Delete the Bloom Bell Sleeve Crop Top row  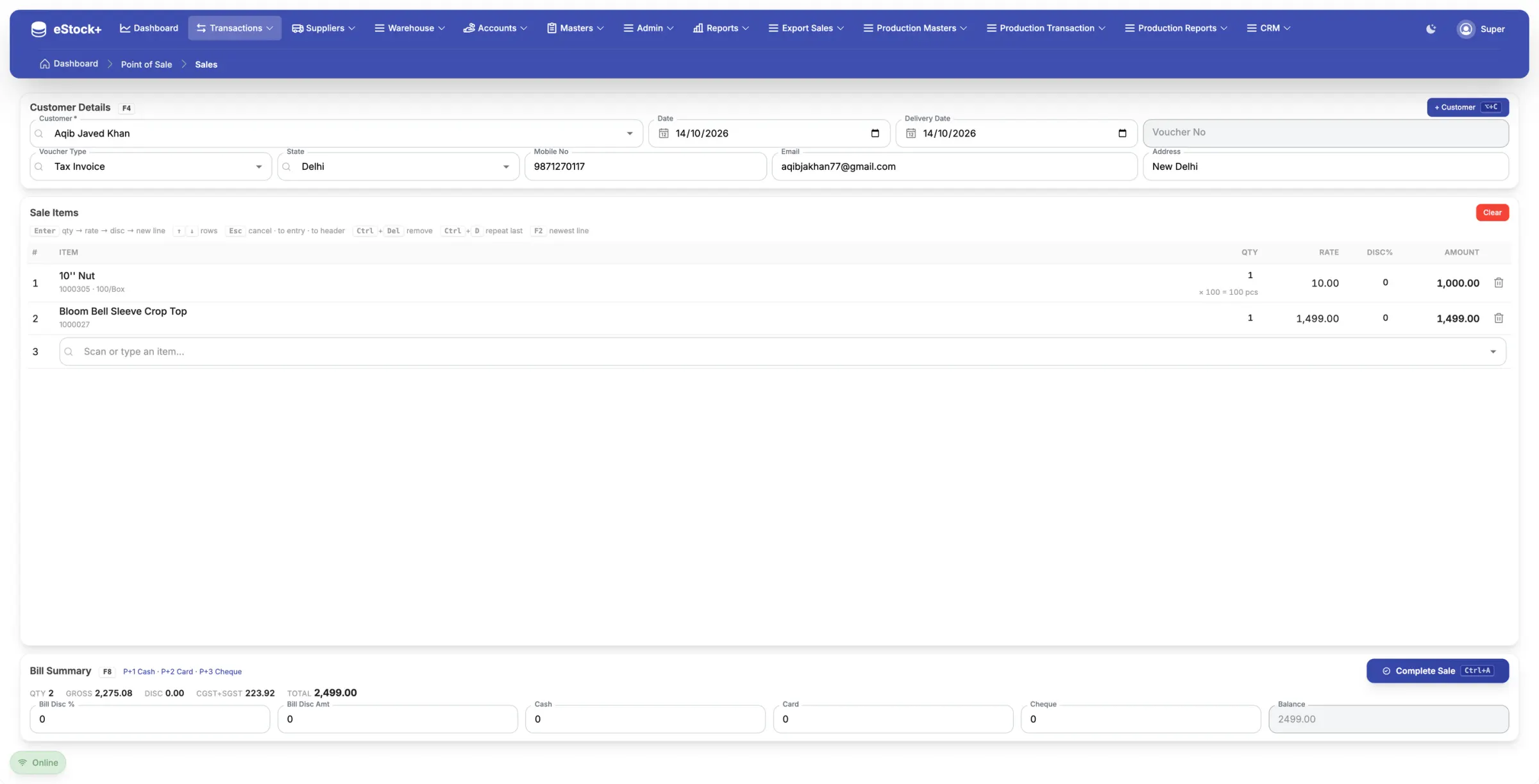(1499, 318)
